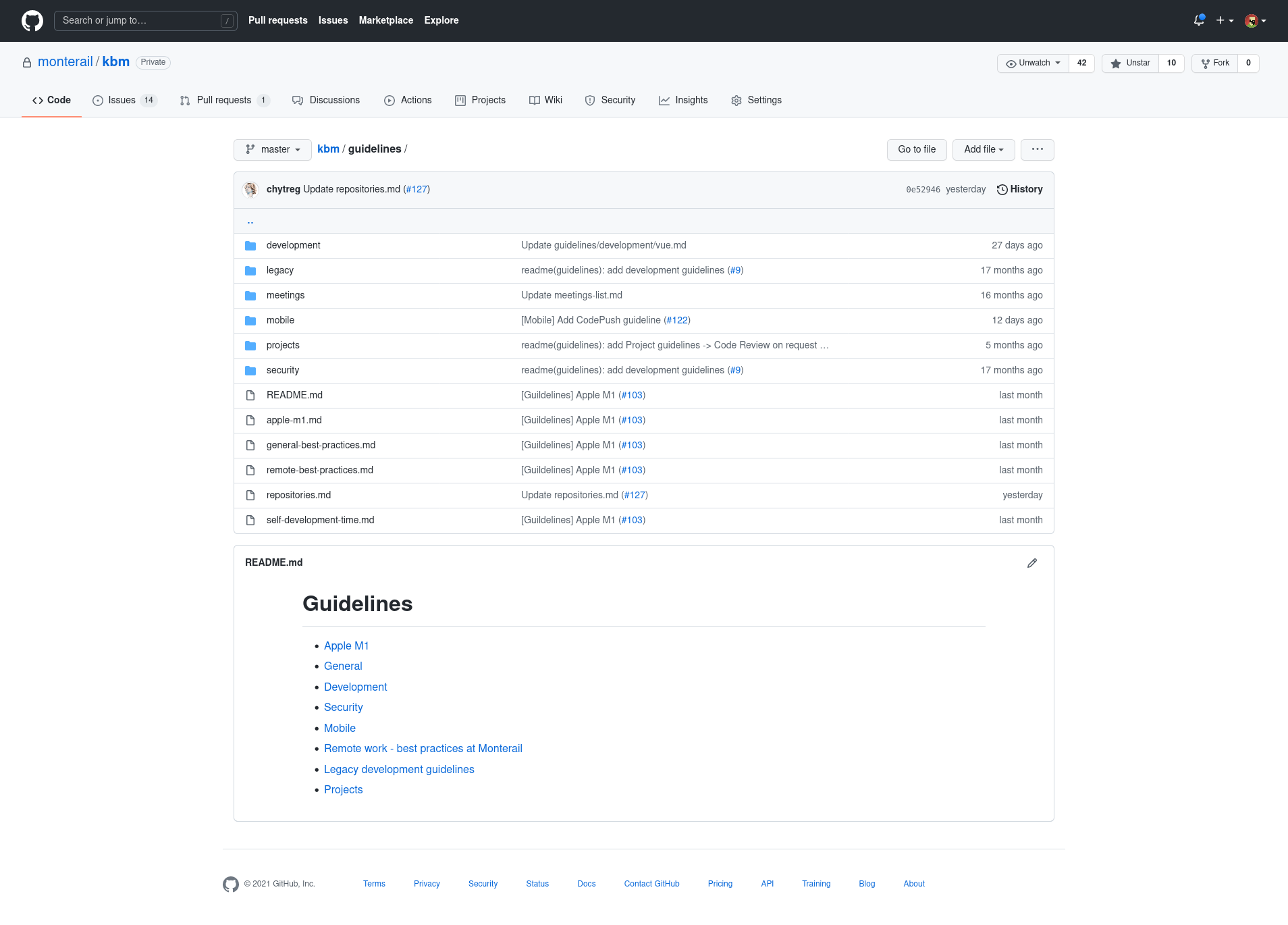Click the README.md file icon
Viewport: 1288px width, 925px height.
click(250, 396)
